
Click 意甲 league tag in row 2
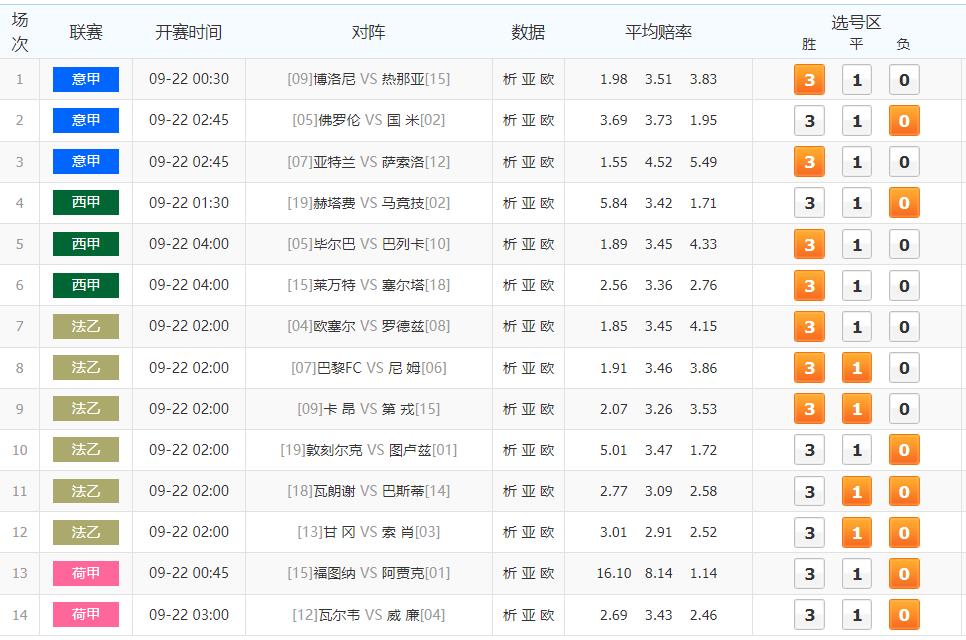(x=86, y=120)
